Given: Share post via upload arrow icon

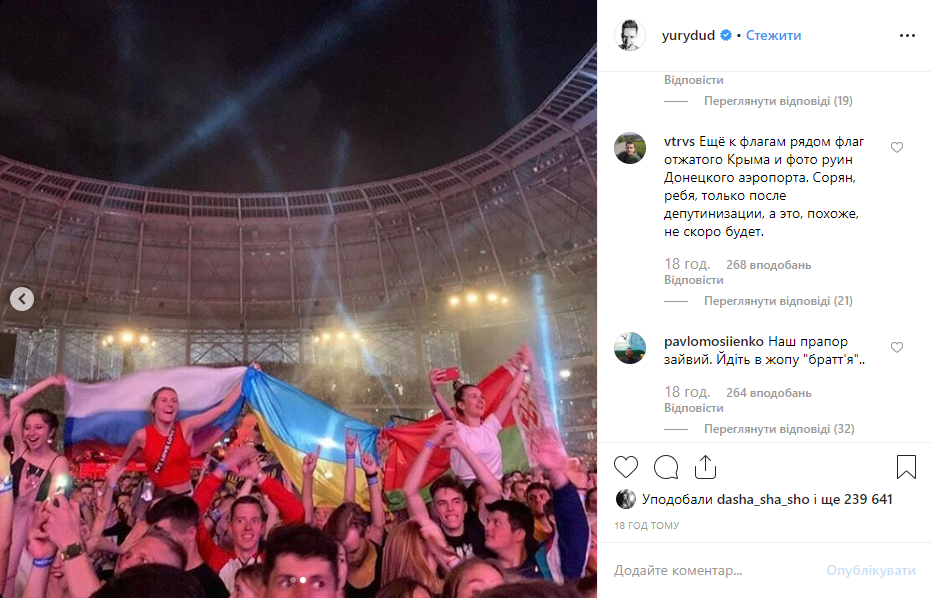Looking at the screenshot, I should pyautogui.click(x=705, y=467).
